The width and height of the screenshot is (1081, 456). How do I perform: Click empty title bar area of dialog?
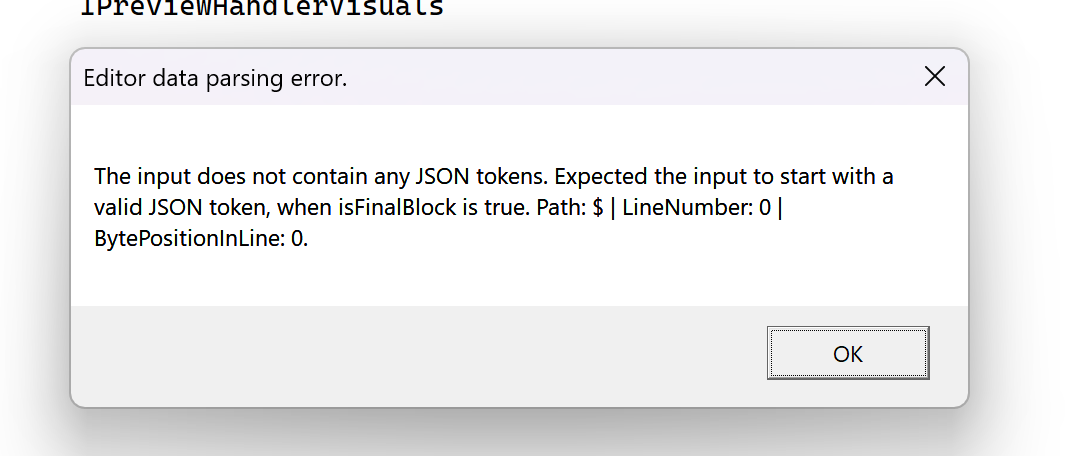pos(620,78)
